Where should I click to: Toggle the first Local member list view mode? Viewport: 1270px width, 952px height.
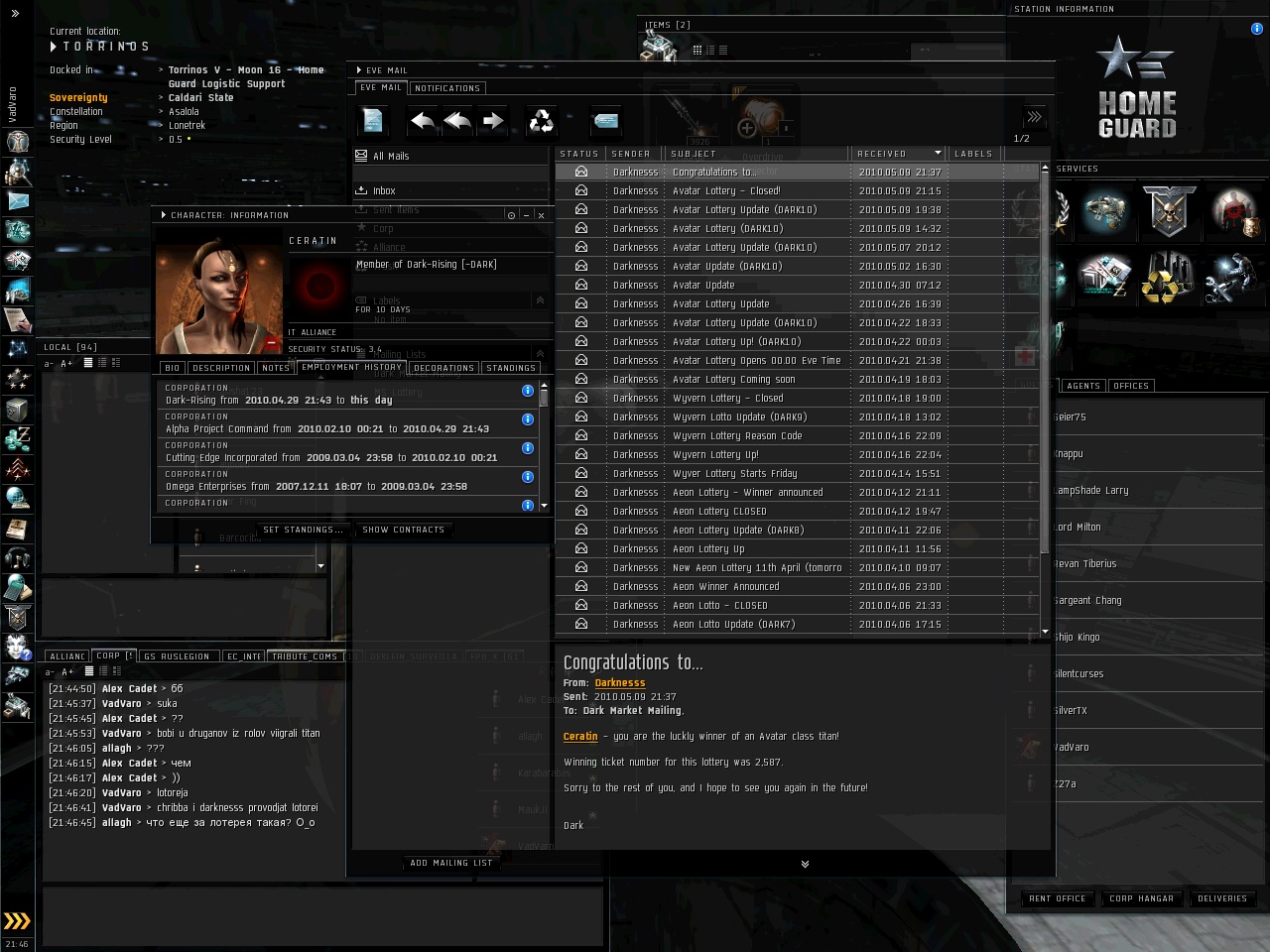(x=88, y=363)
